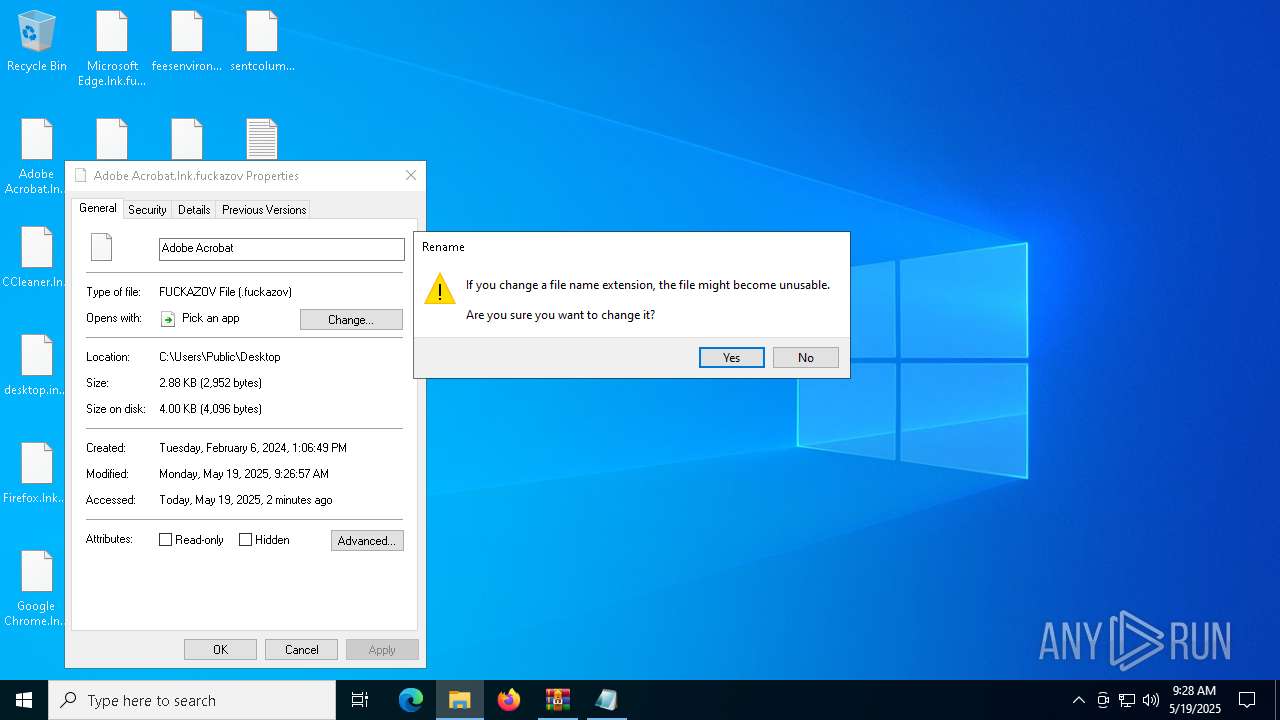The height and width of the screenshot is (720, 1280).
Task: Open the WinRAR taskbar icon
Action: [558, 700]
